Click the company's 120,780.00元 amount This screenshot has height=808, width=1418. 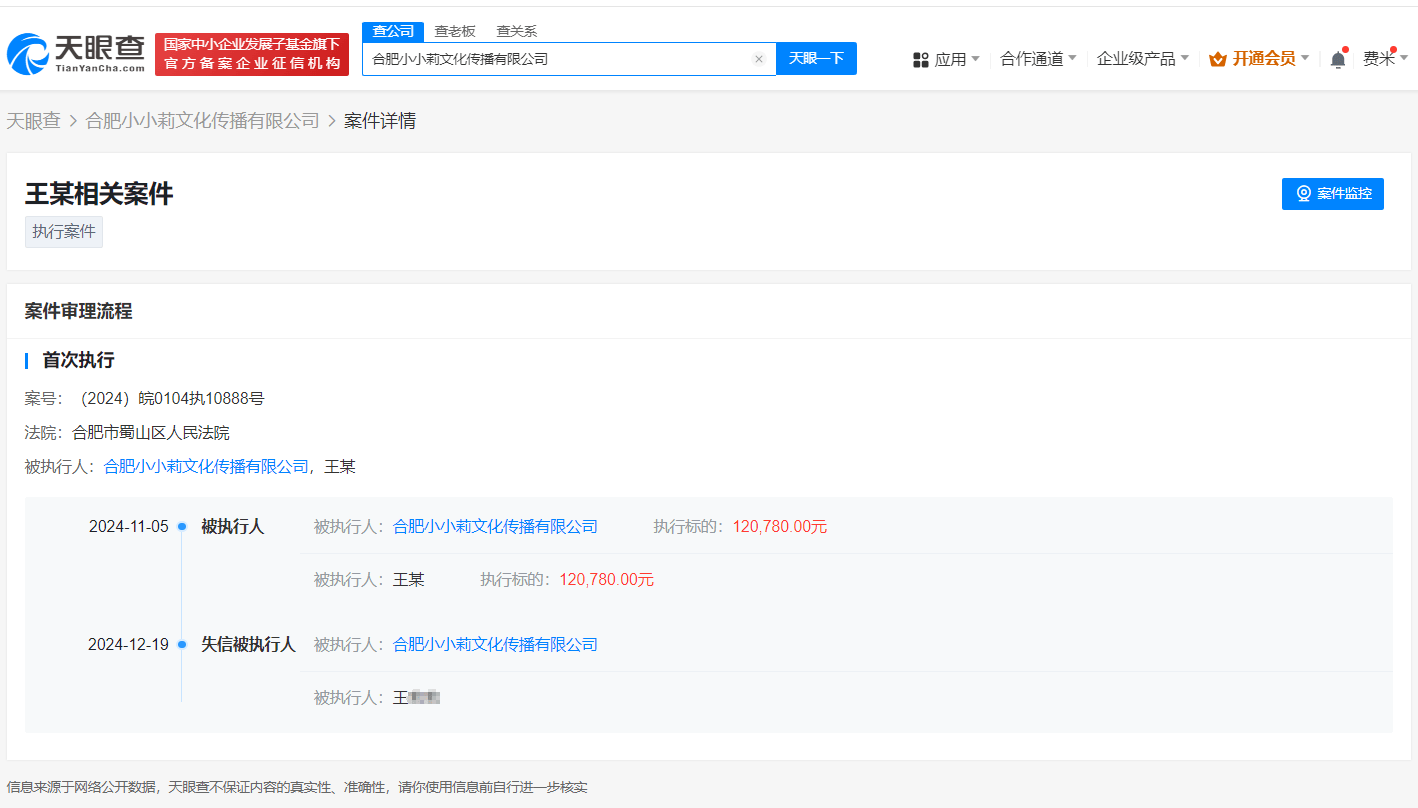tap(780, 527)
